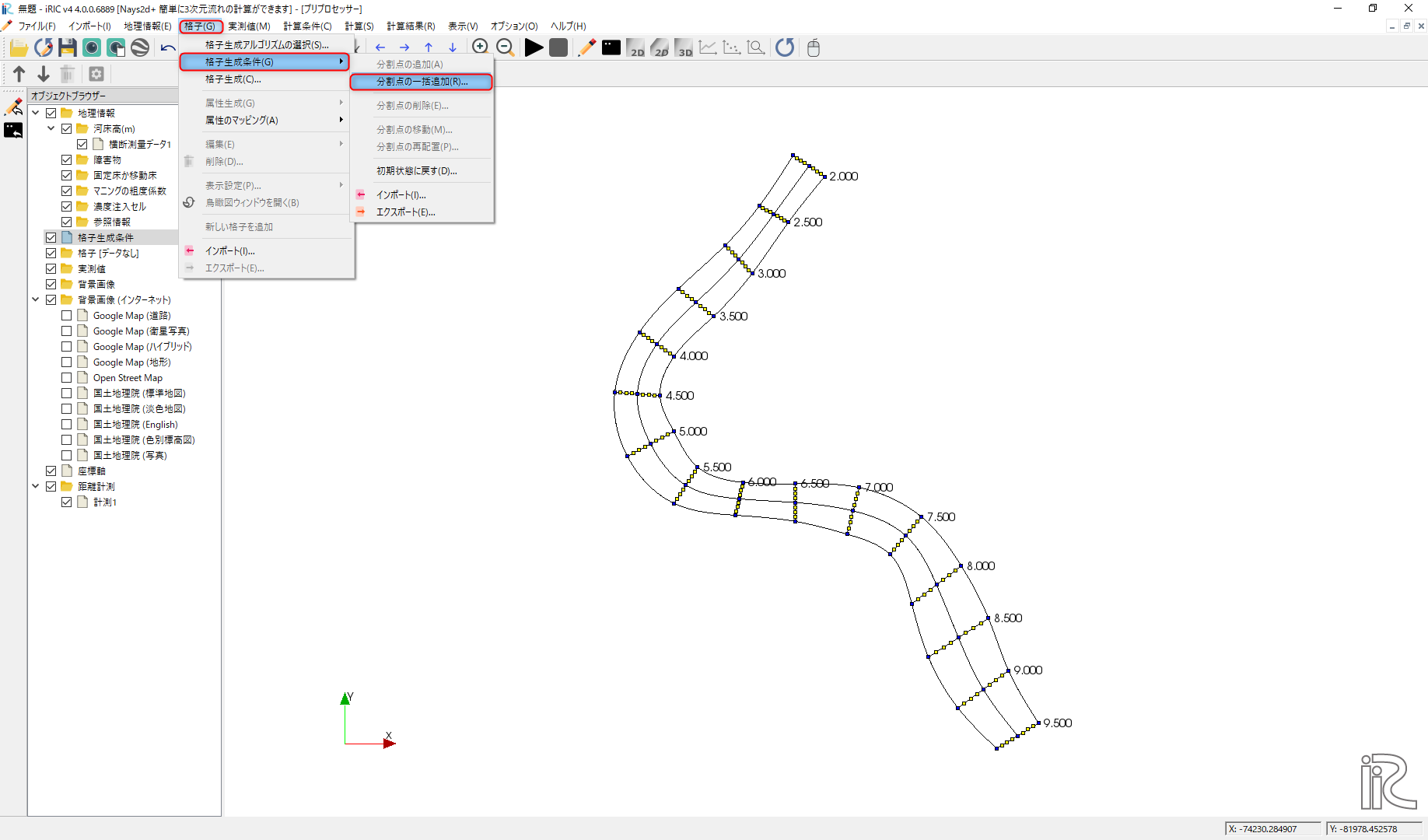Click the small blue move up arrow icon
The image size is (1428, 840).
(429, 48)
